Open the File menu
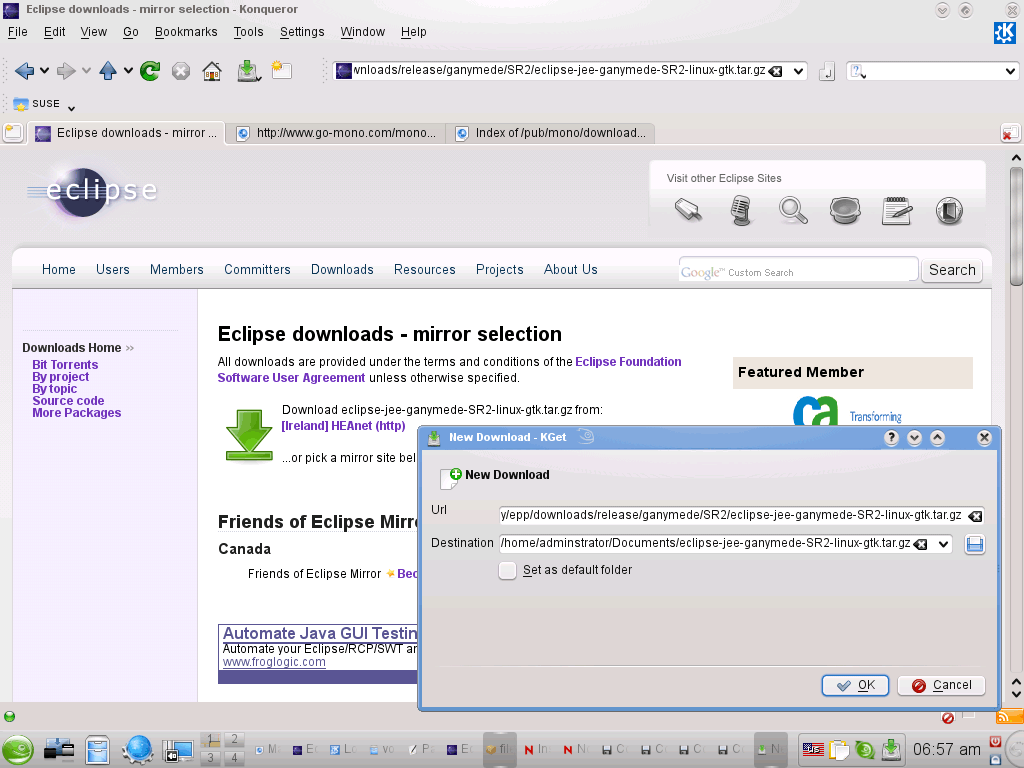The width and height of the screenshot is (1024, 768). (18, 32)
